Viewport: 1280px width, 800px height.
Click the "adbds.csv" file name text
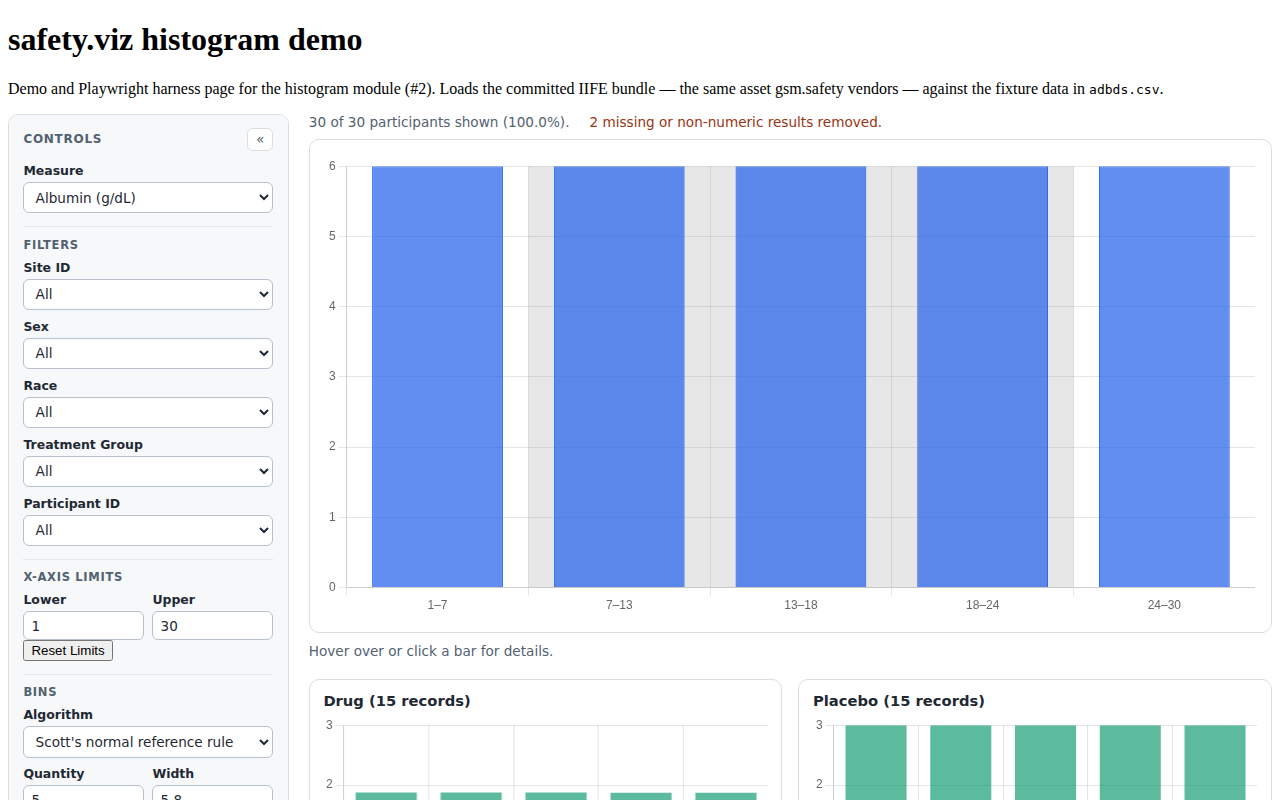point(1124,89)
